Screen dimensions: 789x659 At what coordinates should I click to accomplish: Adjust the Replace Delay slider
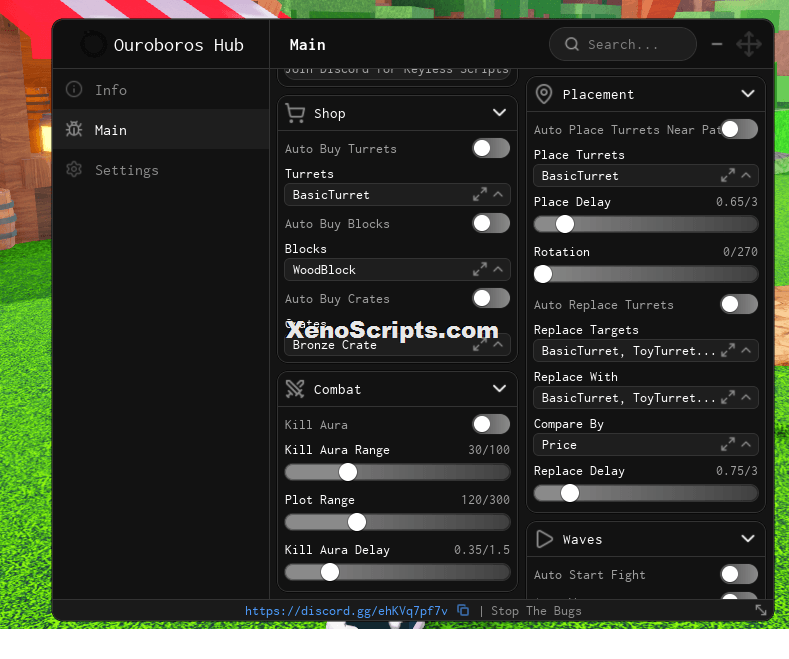pos(646,493)
